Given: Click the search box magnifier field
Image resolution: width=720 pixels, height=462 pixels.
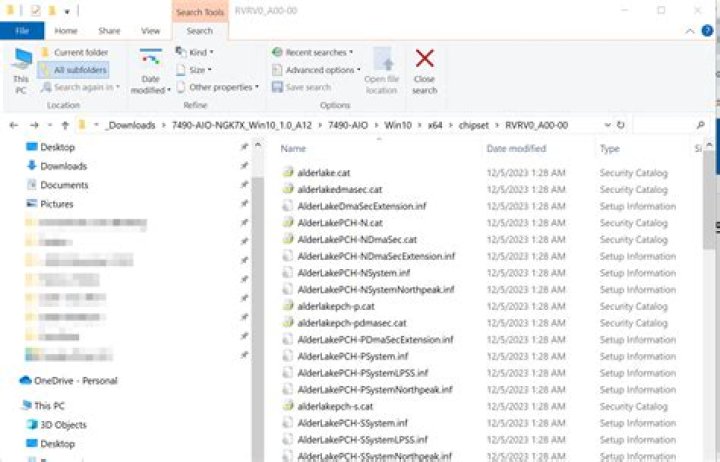Looking at the screenshot, I should [669, 125].
